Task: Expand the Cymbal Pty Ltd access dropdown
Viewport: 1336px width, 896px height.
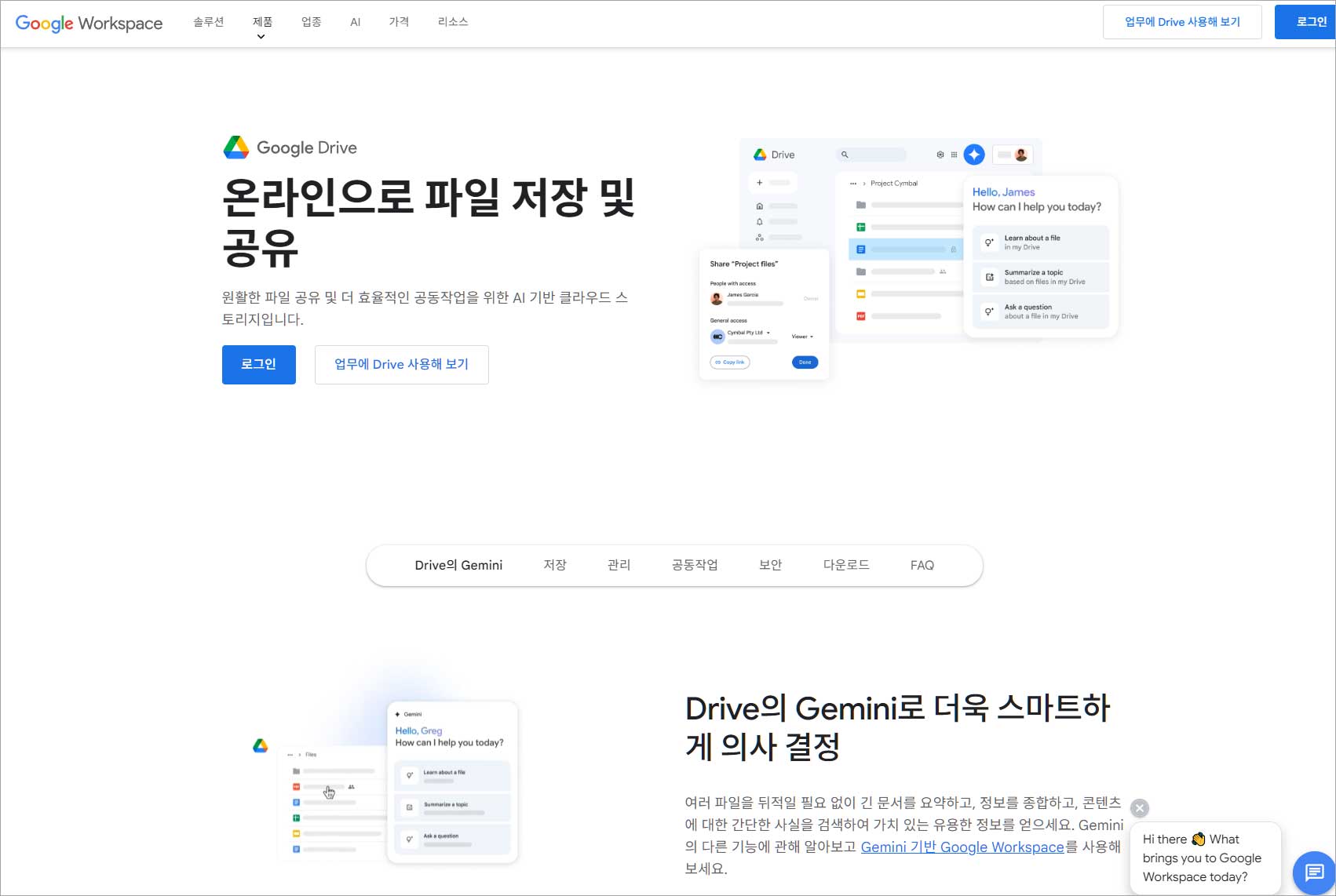Action: (x=768, y=333)
